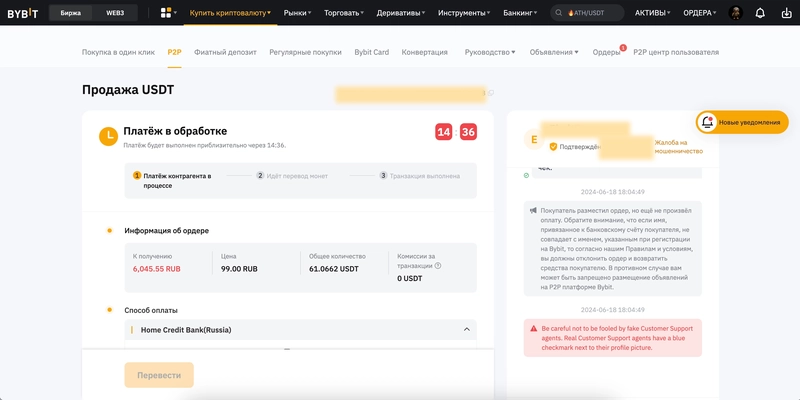Open the user profile avatar
The image size is (800, 400).
735,13
